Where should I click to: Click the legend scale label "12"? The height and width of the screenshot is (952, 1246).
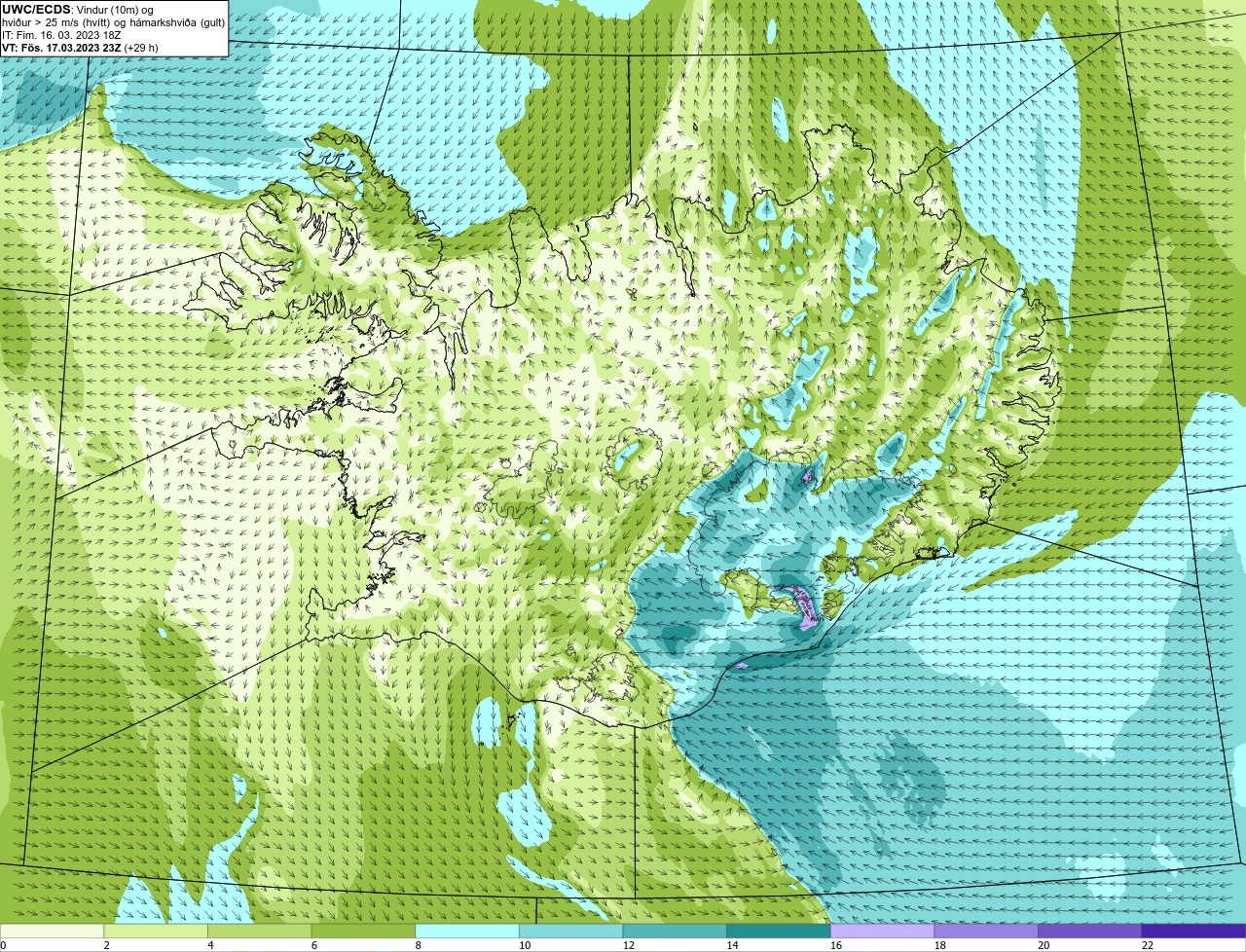(x=629, y=945)
